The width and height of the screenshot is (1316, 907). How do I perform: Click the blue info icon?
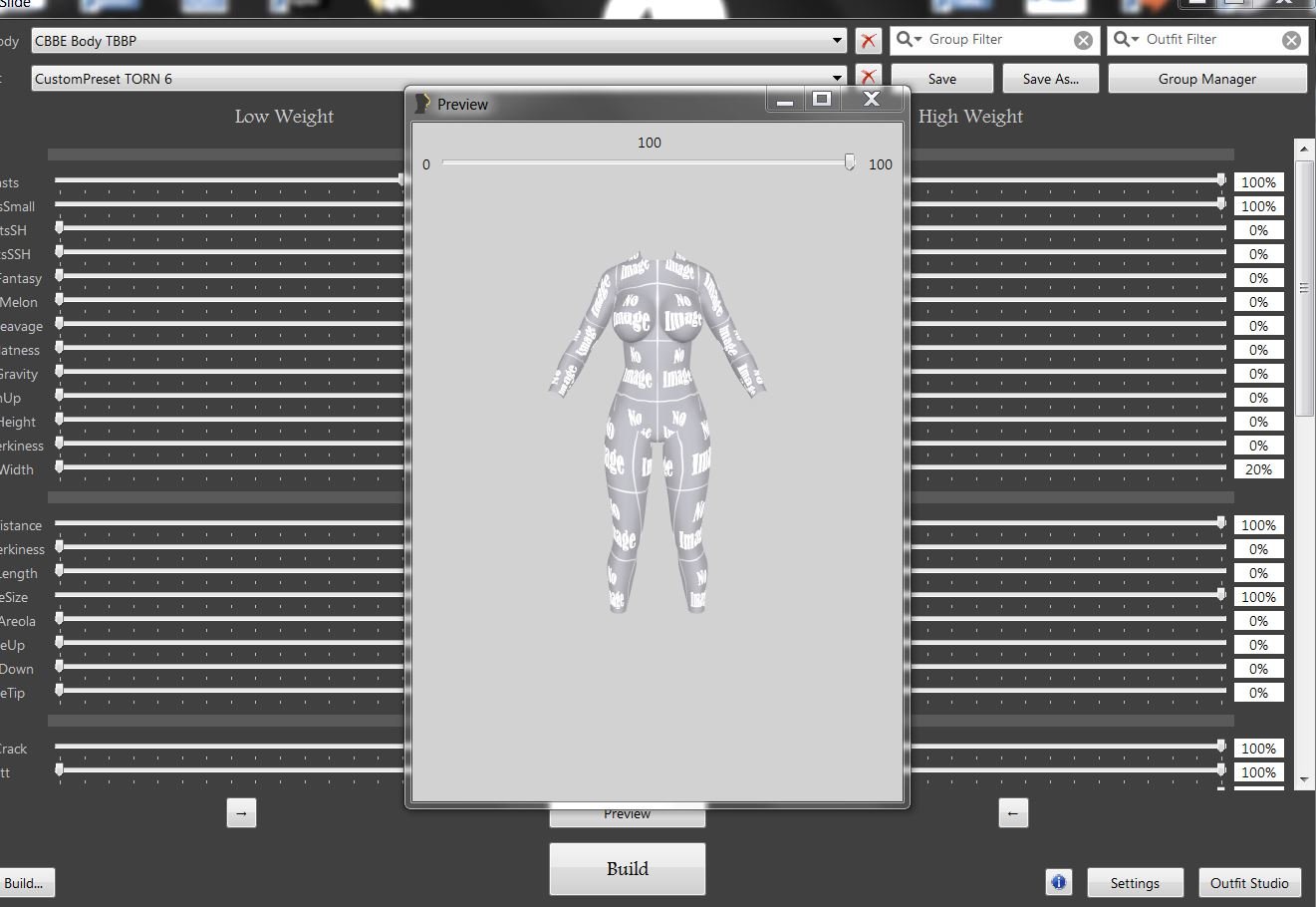pos(1058,882)
